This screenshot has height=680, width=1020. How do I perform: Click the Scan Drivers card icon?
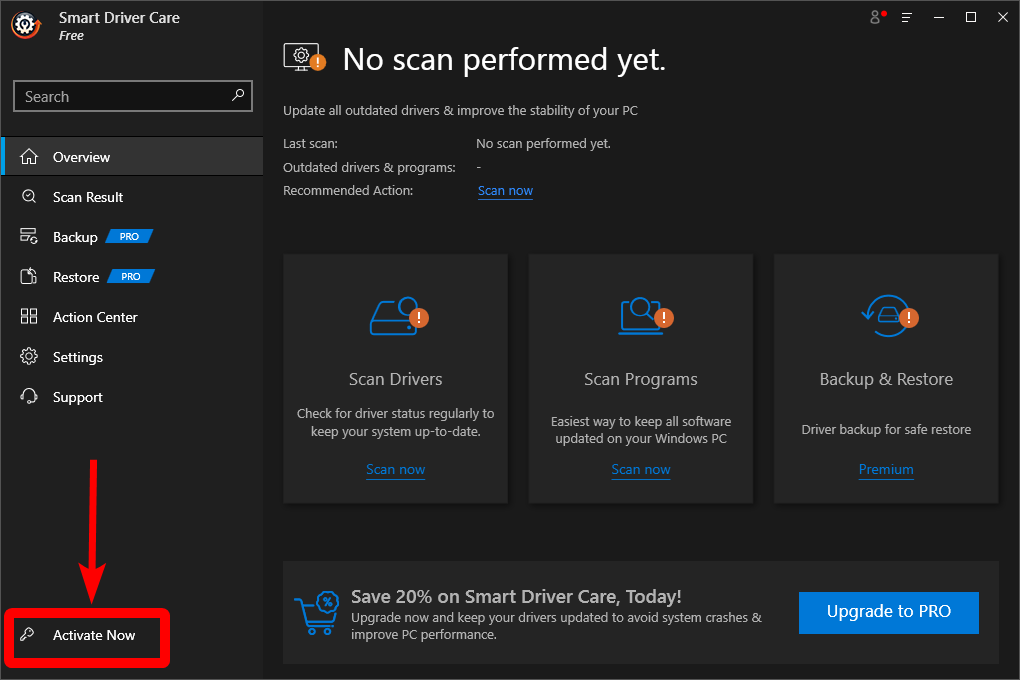coord(399,316)
